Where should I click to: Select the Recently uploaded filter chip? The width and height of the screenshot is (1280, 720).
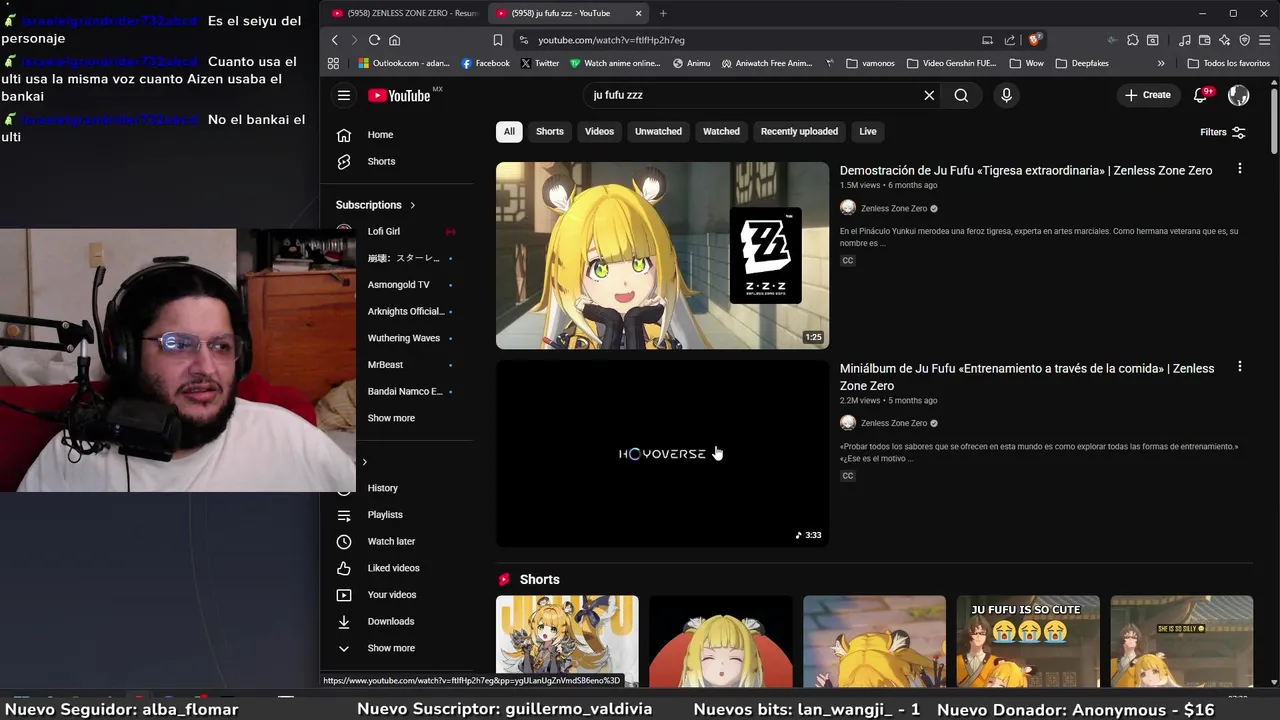pos(799,131)
